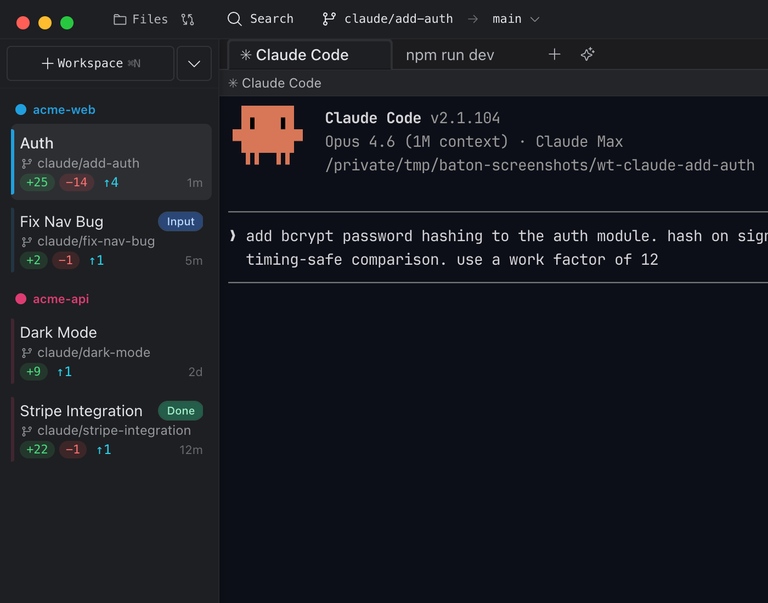
Task: Click the Claude Code prompt input line
Action: (x=498, y=247)
